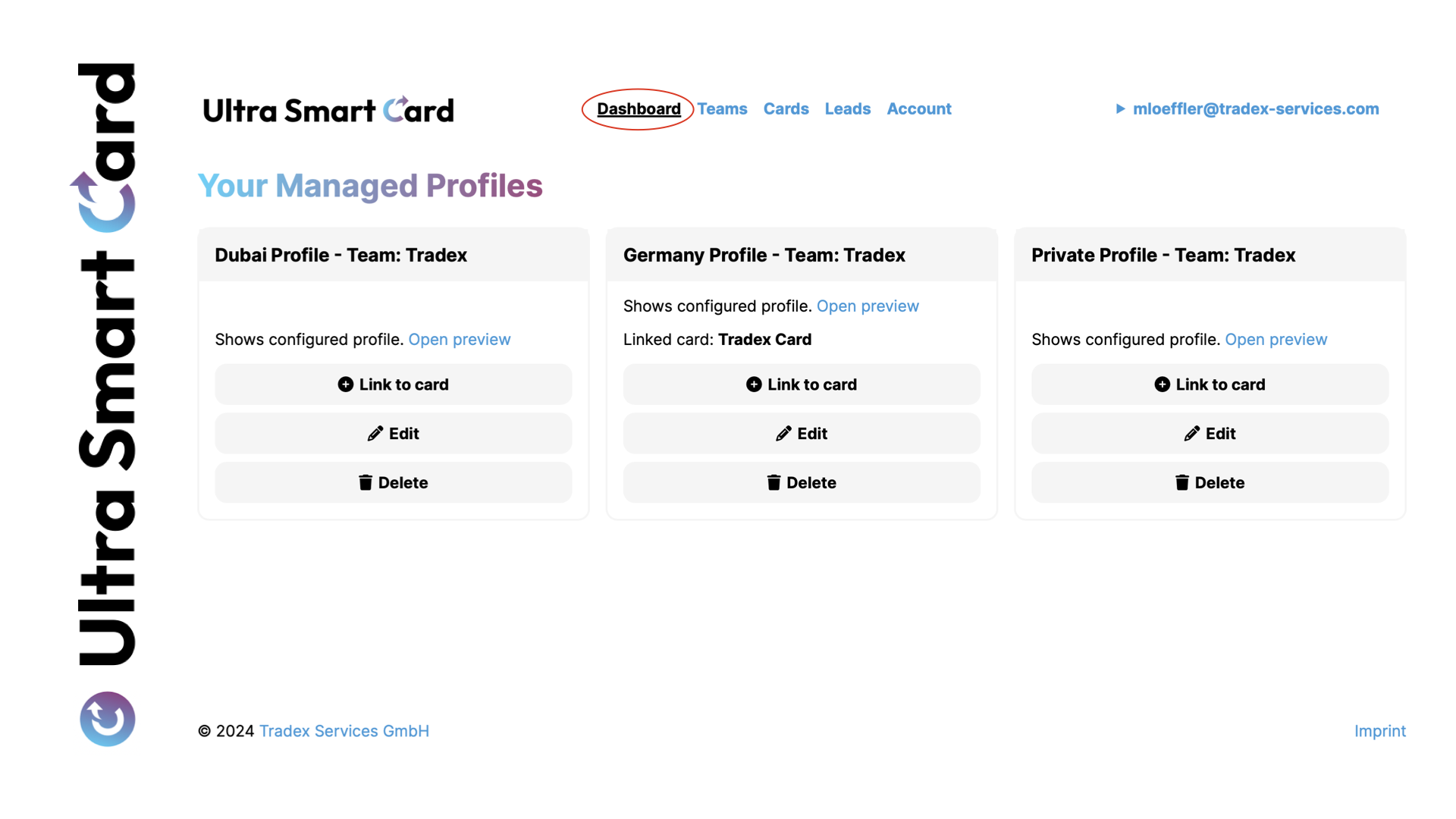Click the pencil icon on Dubai Profile's Edit

[x=375, y=434]
